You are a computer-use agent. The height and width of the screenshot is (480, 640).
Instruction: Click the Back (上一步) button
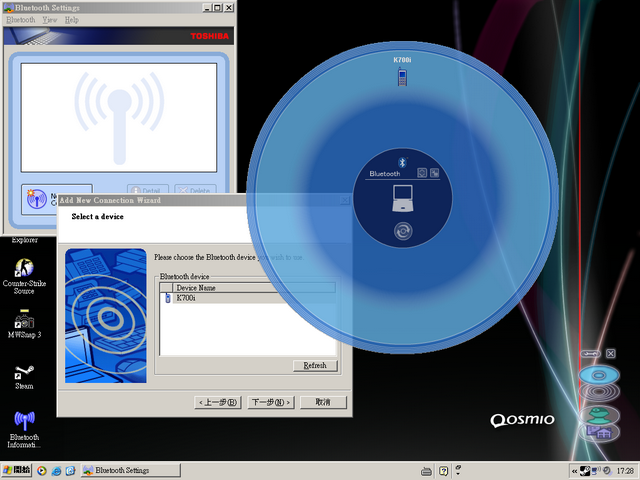click(218, 402)
